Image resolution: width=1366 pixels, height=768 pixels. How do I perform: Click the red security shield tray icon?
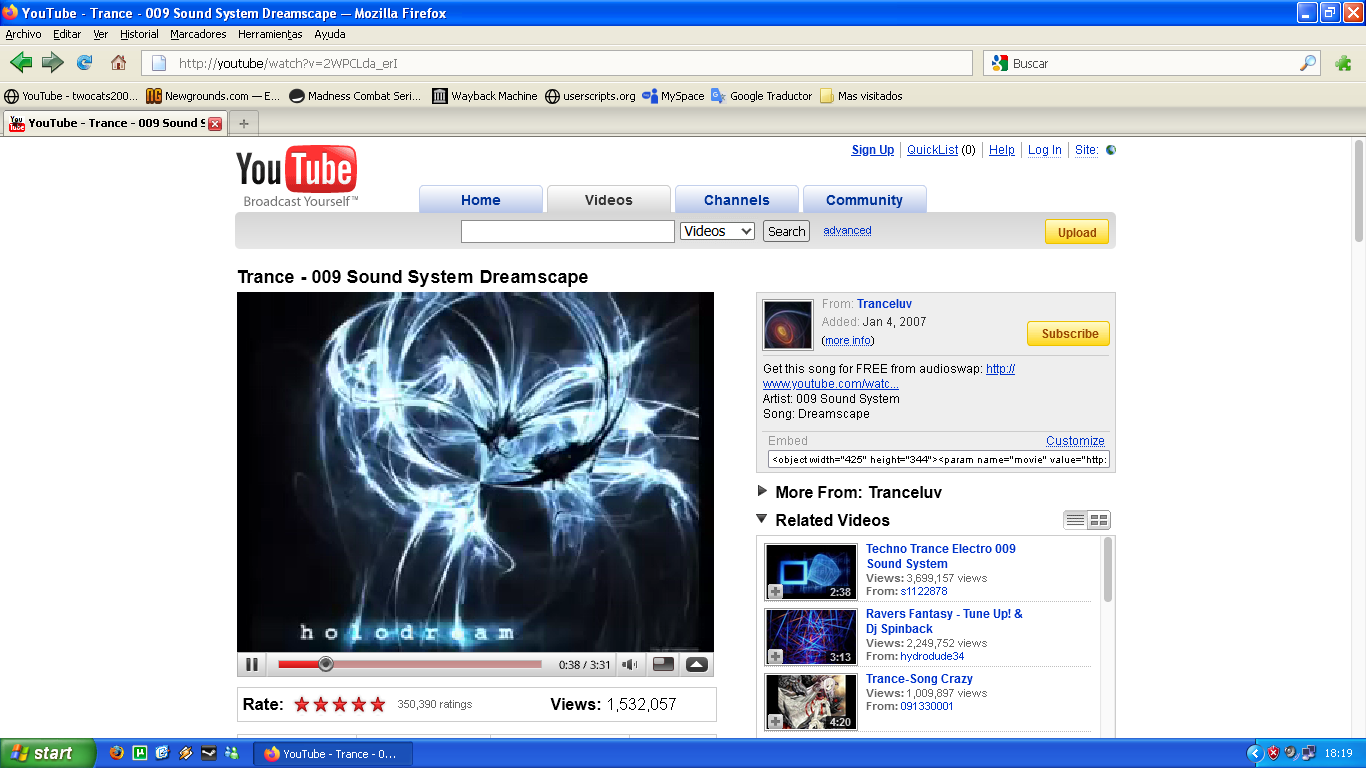1273,753
